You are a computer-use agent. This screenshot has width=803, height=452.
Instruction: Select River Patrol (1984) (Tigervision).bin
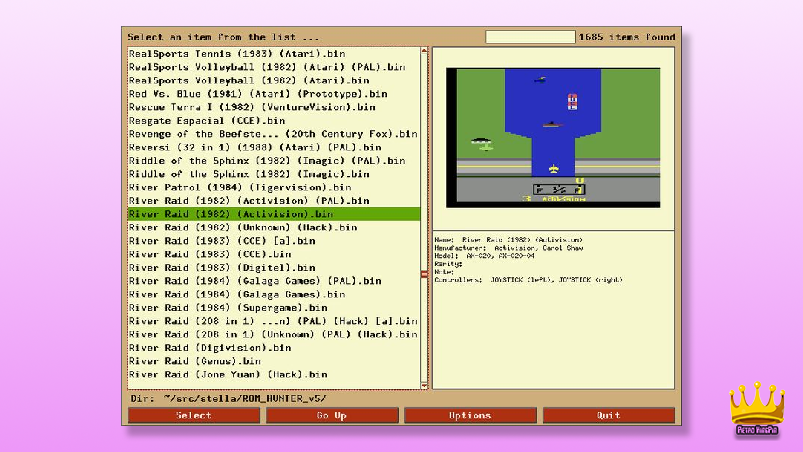[274, 187]
